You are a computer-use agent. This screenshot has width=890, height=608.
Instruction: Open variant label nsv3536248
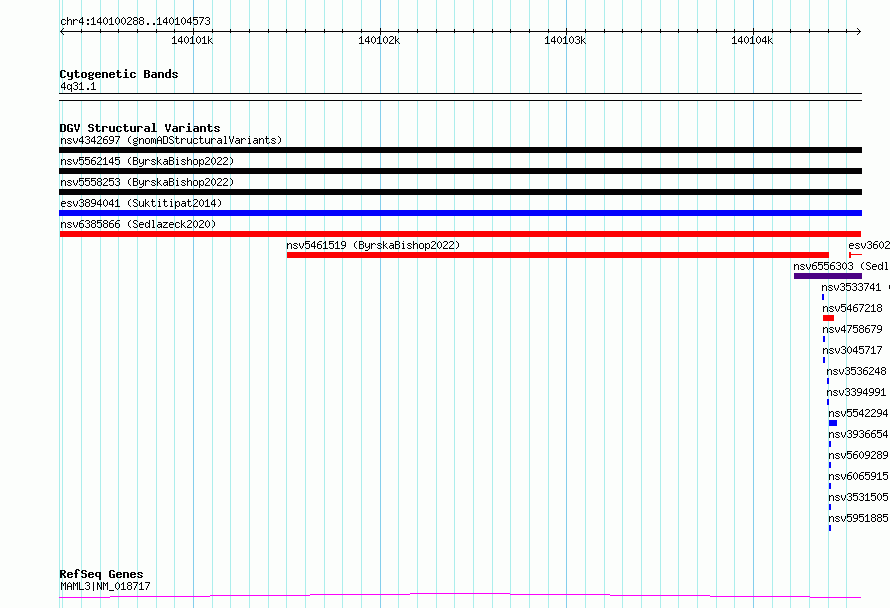pos(856,371)
